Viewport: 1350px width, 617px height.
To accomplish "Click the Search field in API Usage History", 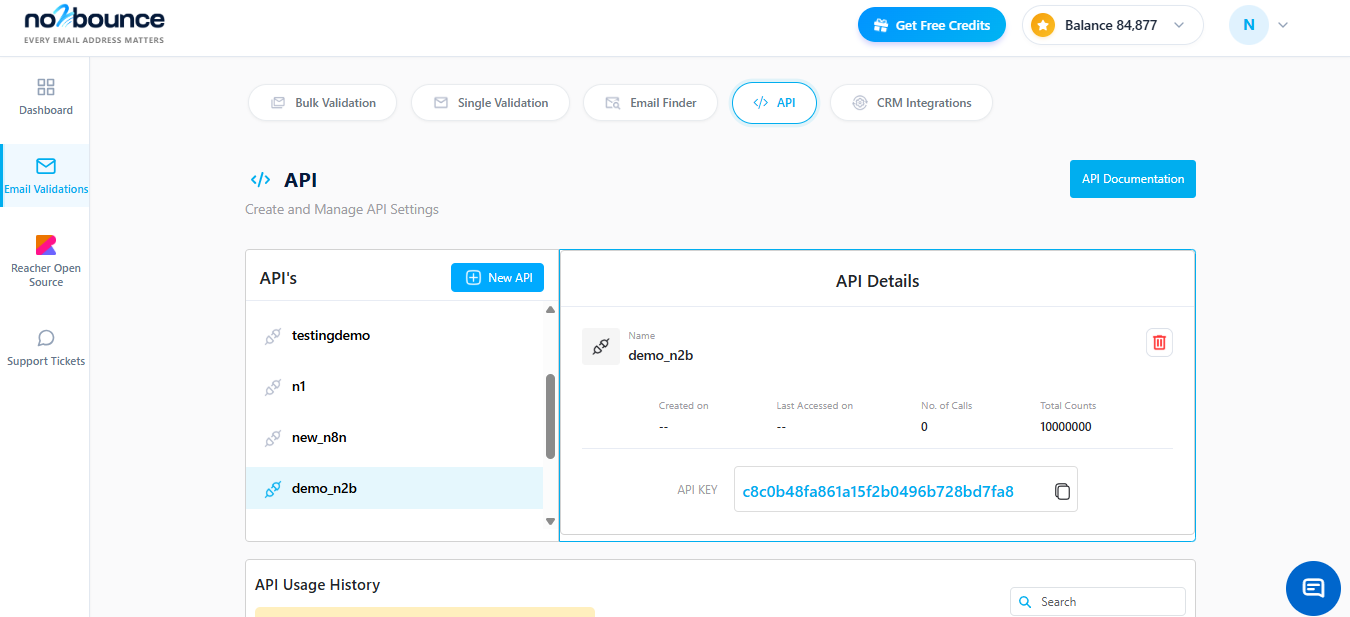I will tap(1097, 601).
